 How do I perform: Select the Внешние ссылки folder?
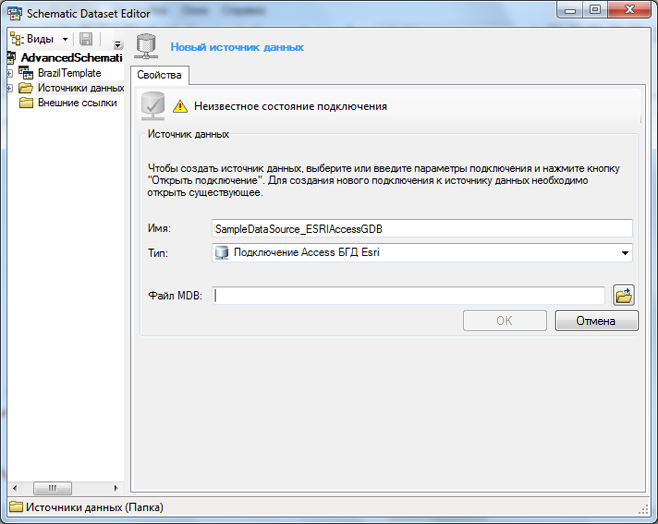point(77,103)
